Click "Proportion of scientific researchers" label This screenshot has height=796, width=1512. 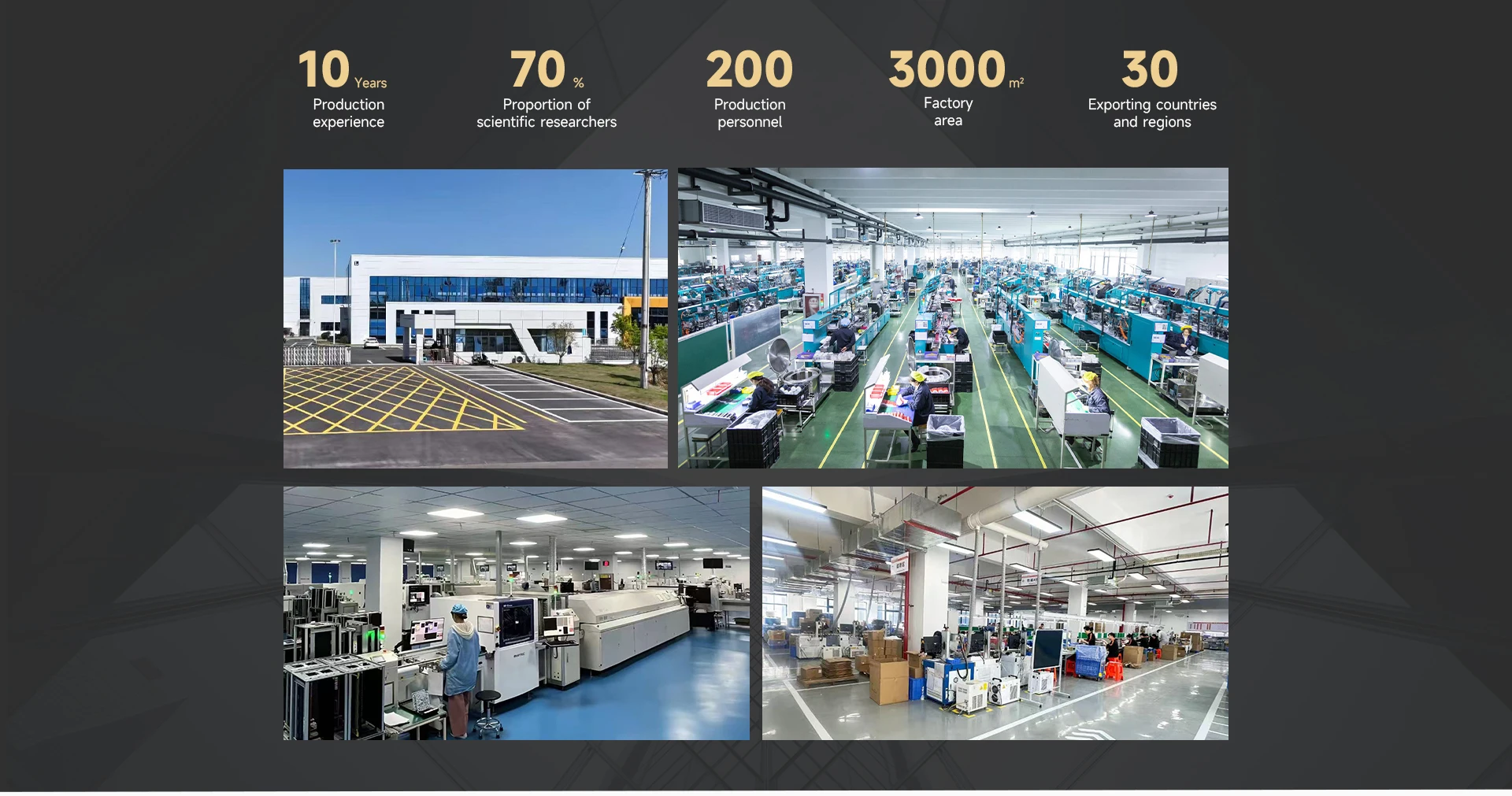[547, 113]
